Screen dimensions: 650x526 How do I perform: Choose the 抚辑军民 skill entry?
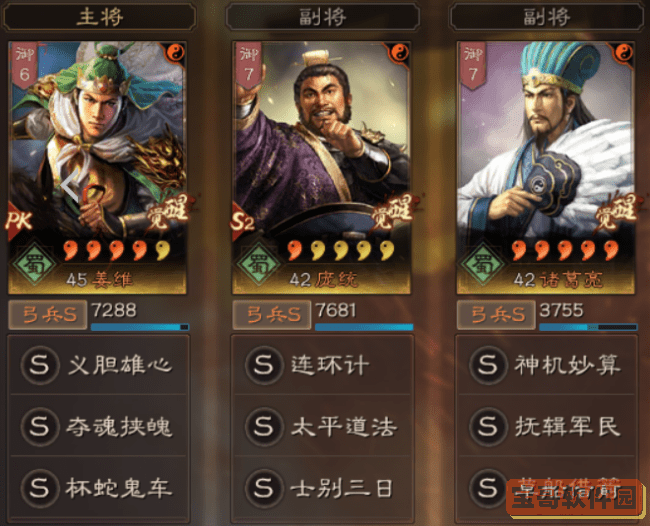(547, 426)
